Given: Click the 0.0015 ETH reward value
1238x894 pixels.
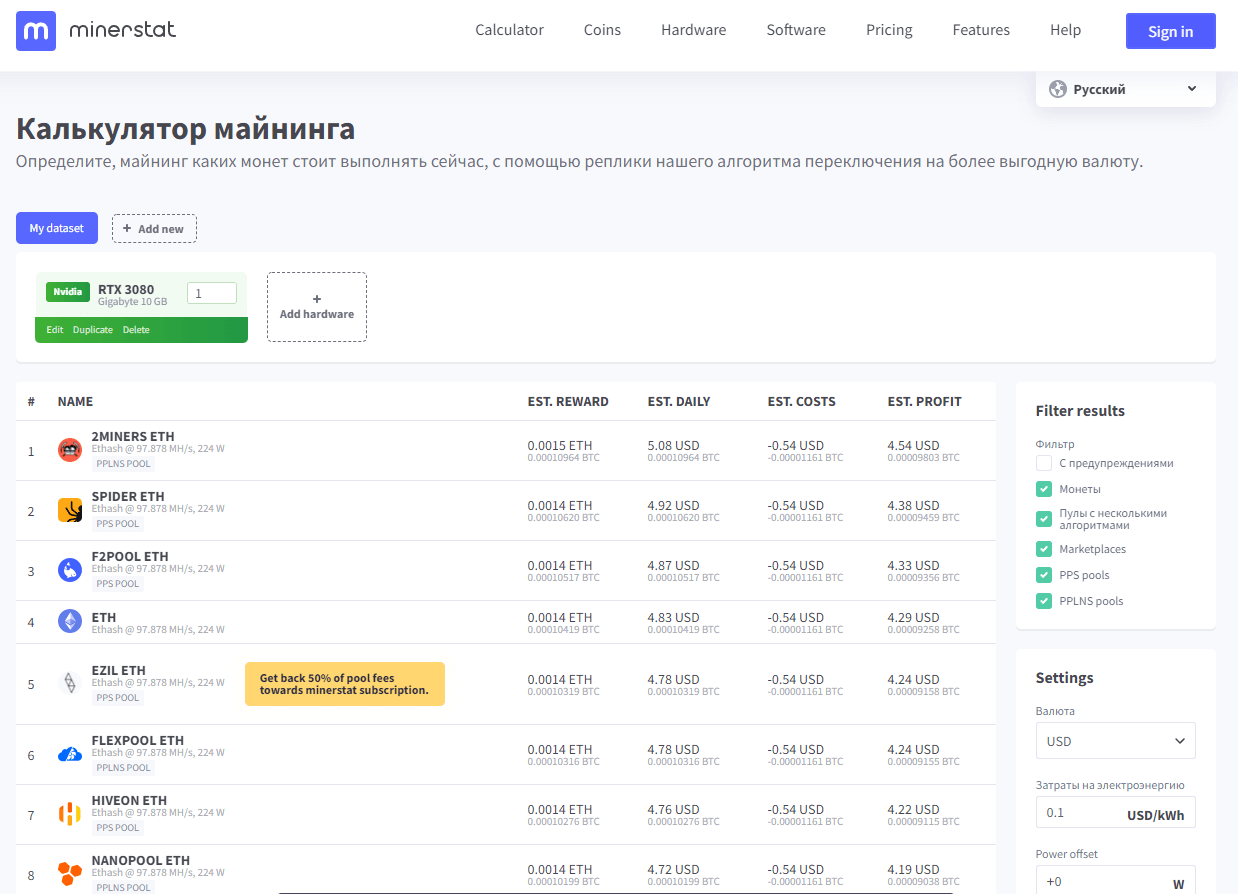Looking at the screenshot, I should pos(560,446).
